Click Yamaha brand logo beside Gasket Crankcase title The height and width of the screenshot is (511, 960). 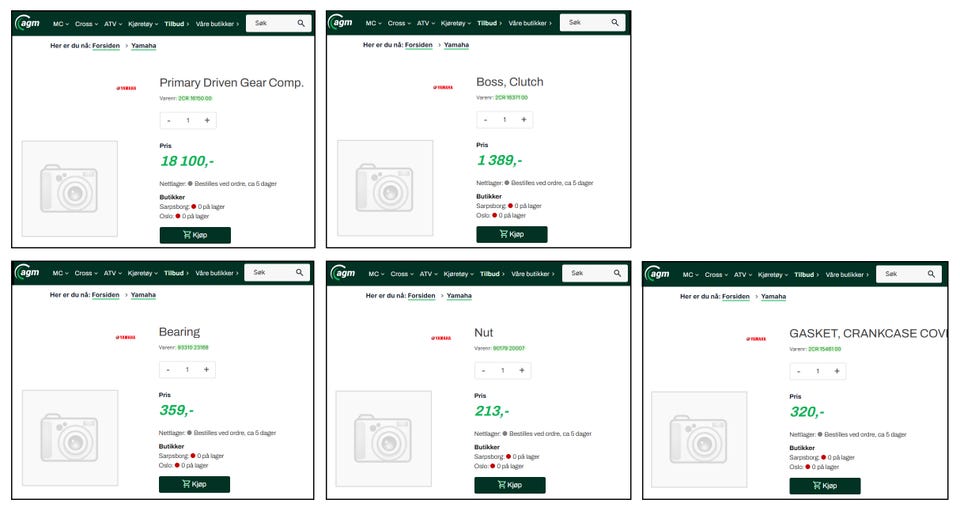756,339
